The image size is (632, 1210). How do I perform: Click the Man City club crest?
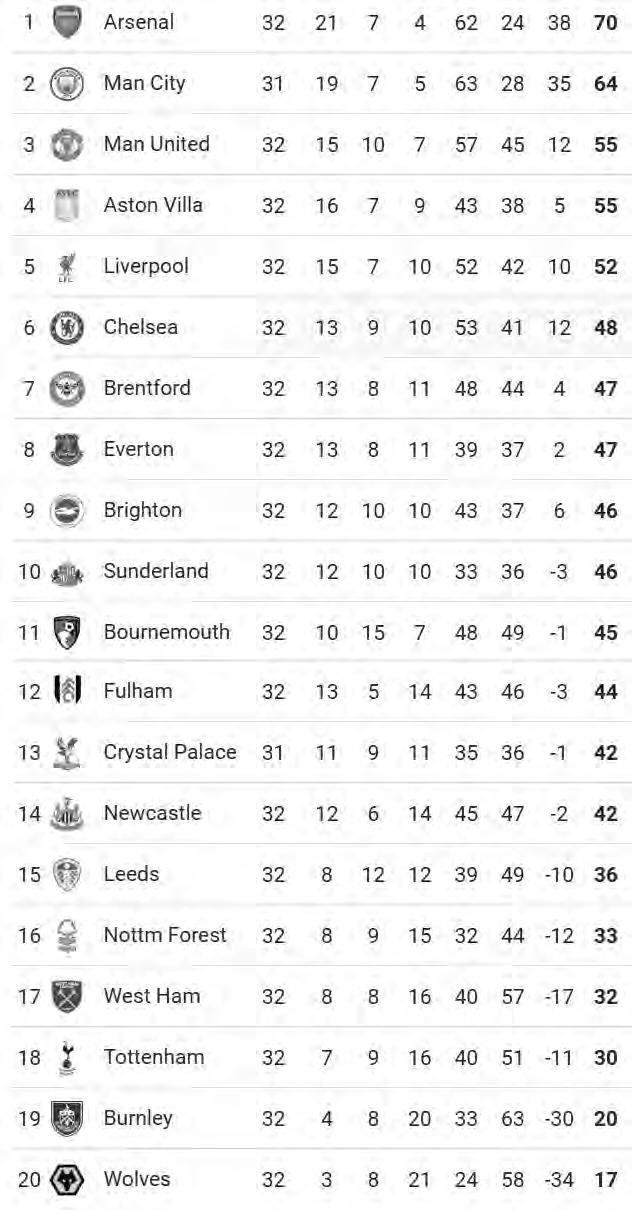coord(67,83)
